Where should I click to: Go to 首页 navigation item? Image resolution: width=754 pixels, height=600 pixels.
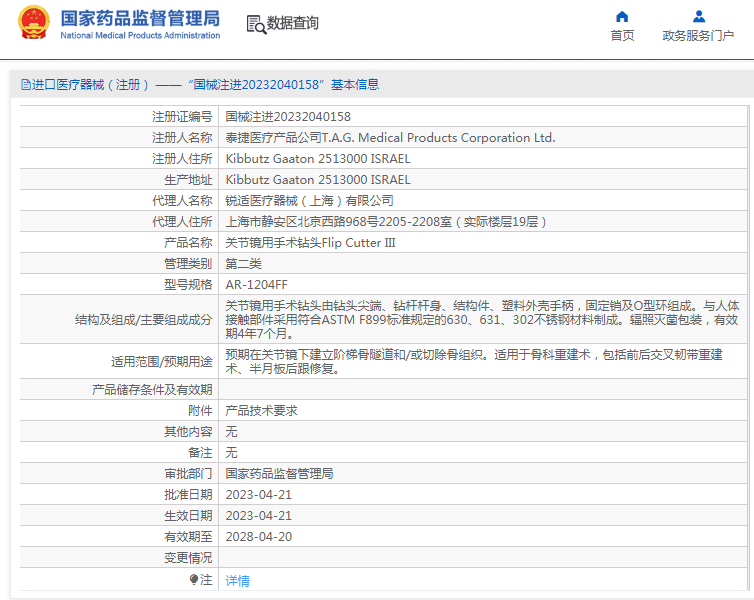click(622, 36)
